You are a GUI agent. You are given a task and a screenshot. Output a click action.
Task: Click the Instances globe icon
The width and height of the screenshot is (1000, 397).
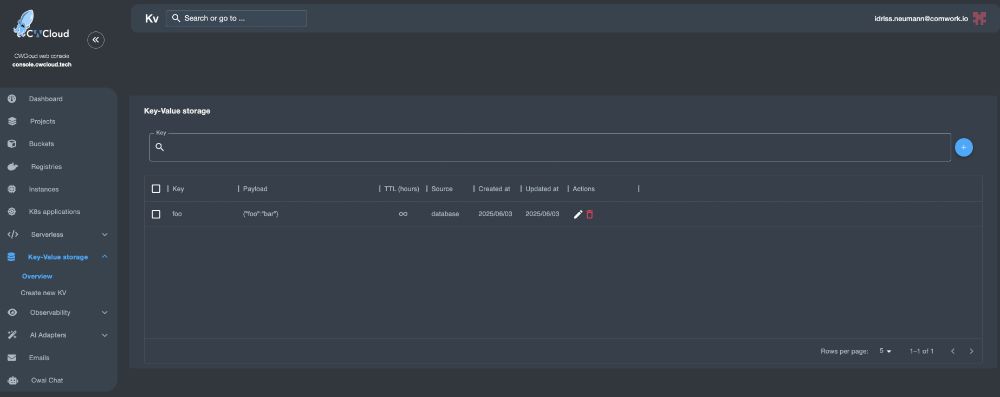click(11, 189)
